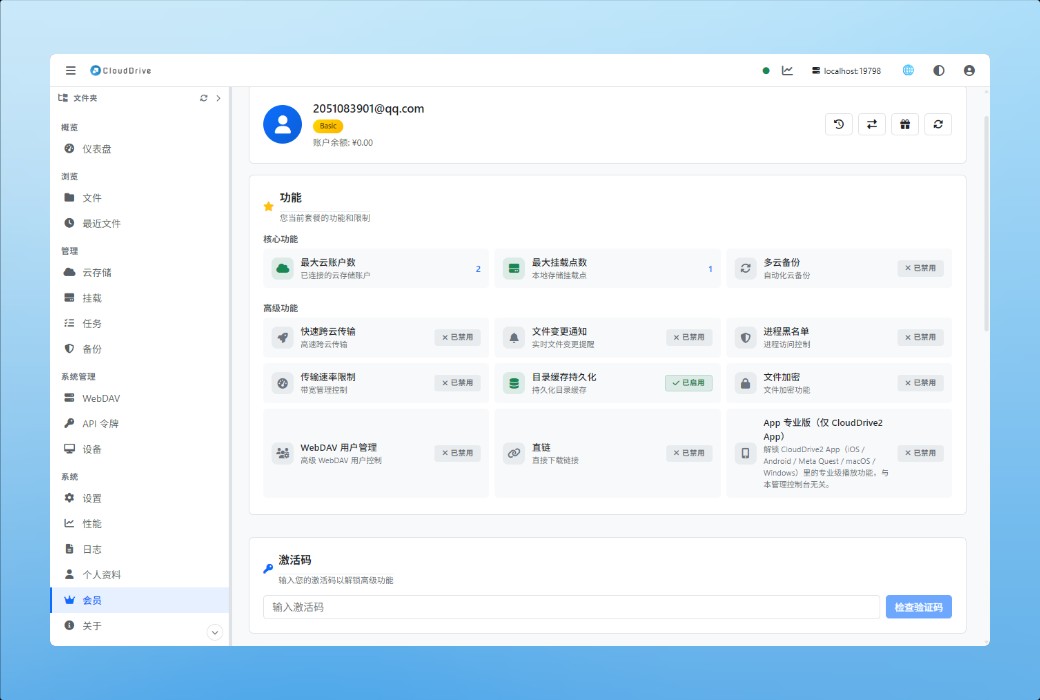Screen dimensions: 1040x700
Task: Open the performance chart icon in header
Action: point(787,70)
